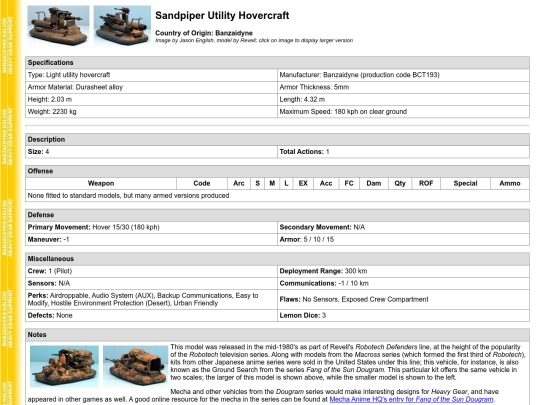This screenshot has height=405, width=540.
Task: Click the Weight: 2230 kg cell
Action: [x=151, y=112]
